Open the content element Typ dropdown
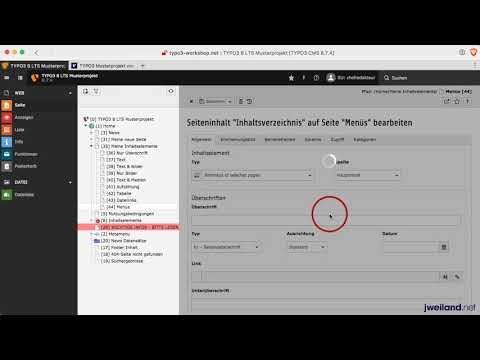The image size is (480, 360). point(252,175)
